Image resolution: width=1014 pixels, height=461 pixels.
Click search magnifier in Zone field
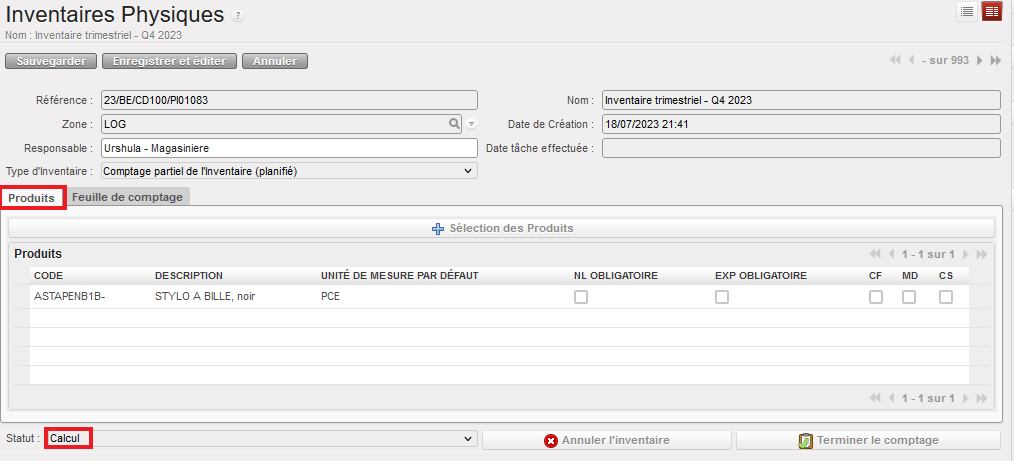point(454,124)
